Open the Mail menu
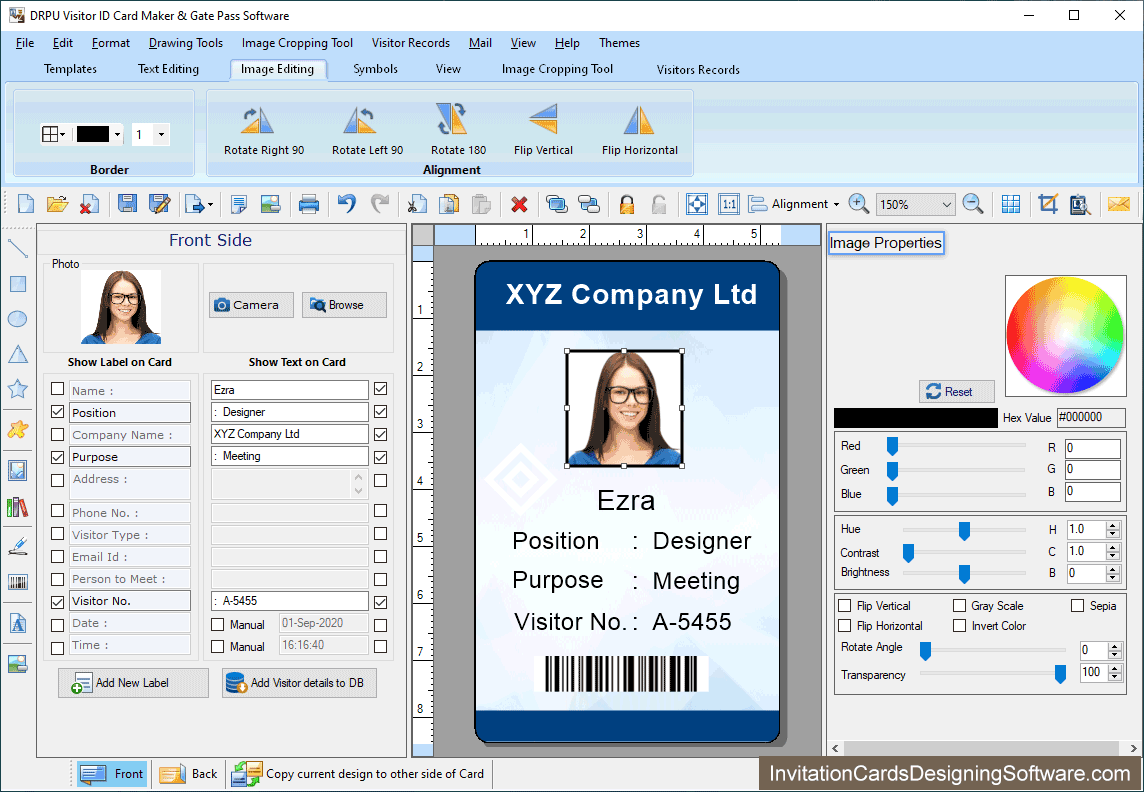Image resolution: width=1144 pixels, height=792 pixels. tap(479, 43)
